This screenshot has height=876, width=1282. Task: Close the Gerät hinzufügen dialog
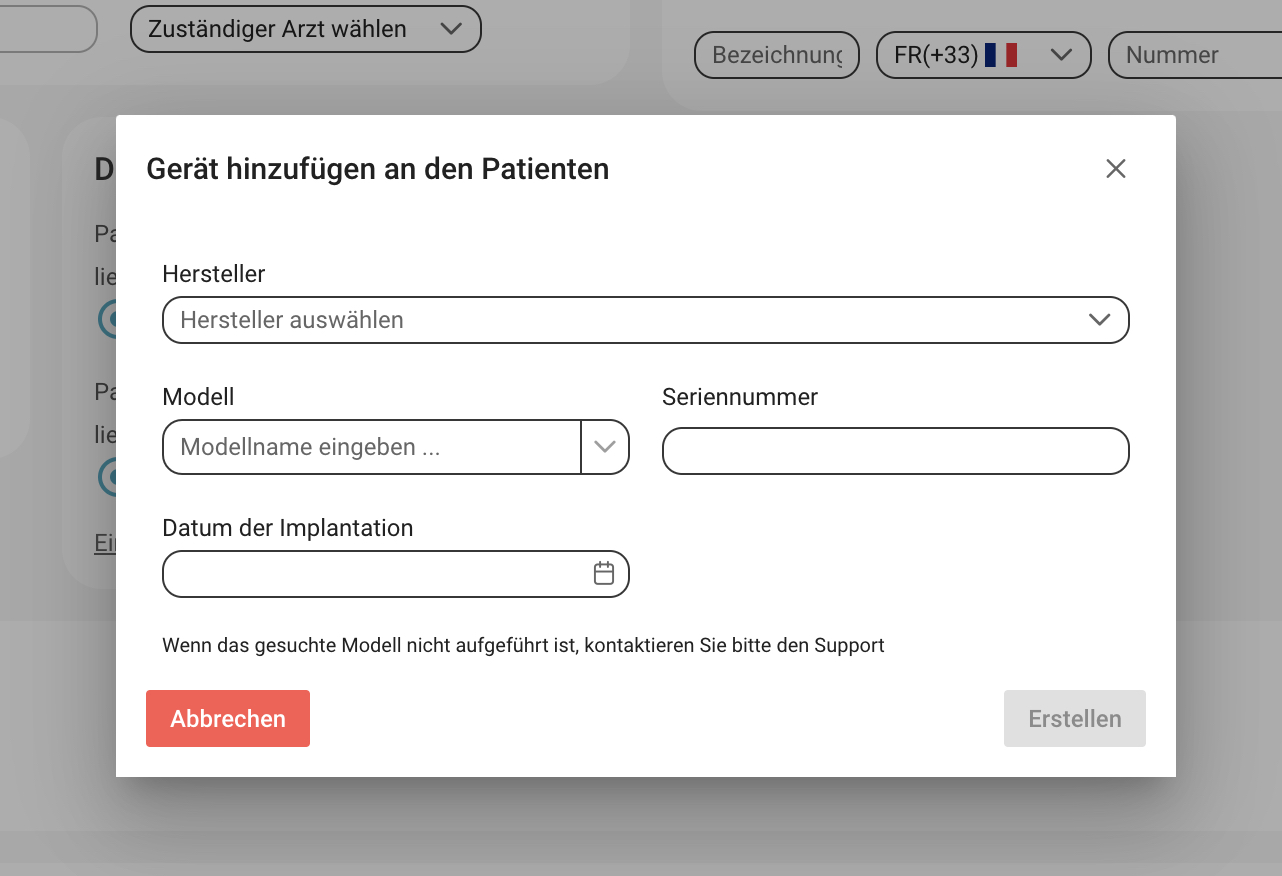(1116, 169)
